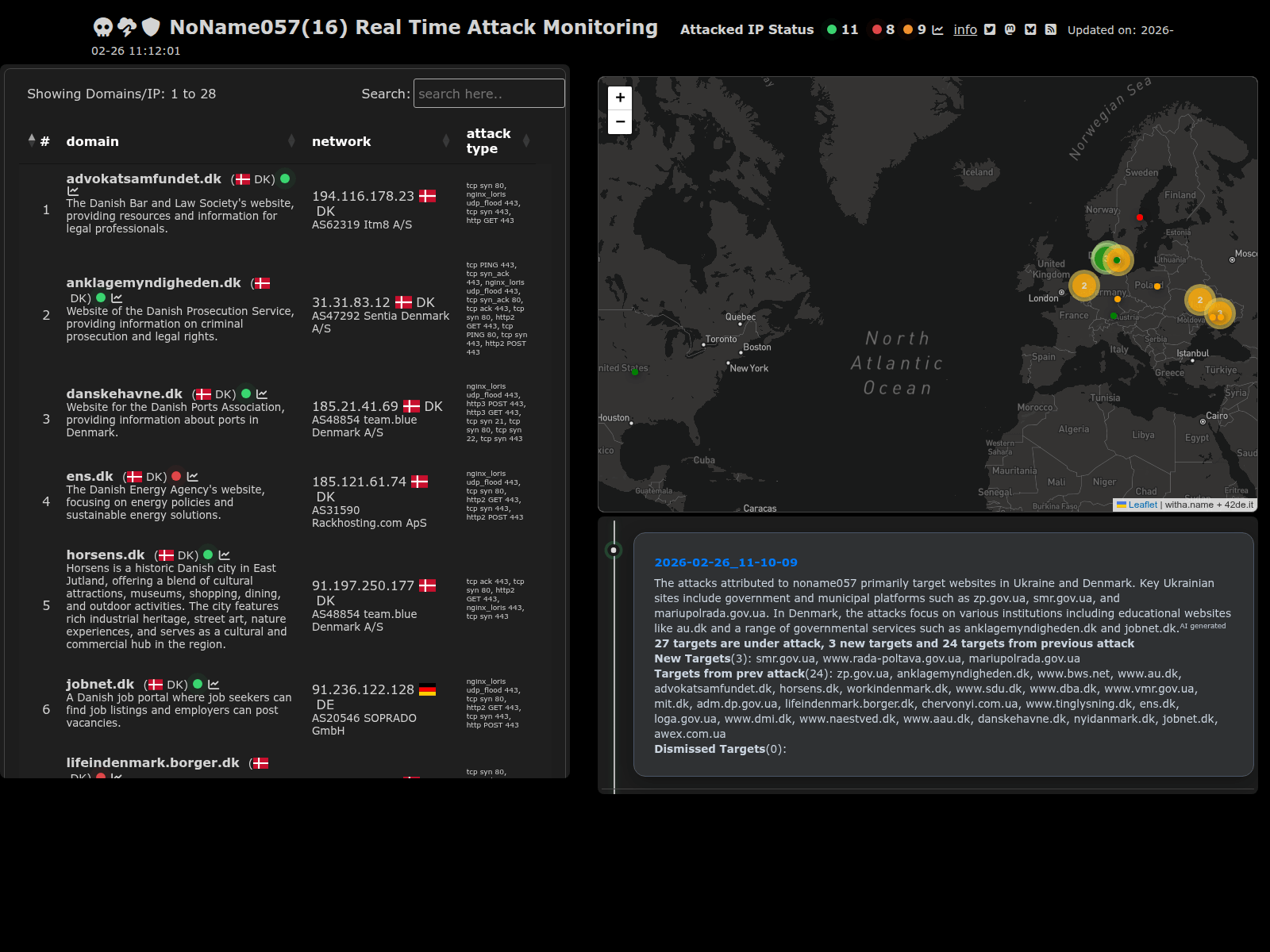Sort table by network column
The height and width of the screenshot is (952, 1270).
coord(341,141)
